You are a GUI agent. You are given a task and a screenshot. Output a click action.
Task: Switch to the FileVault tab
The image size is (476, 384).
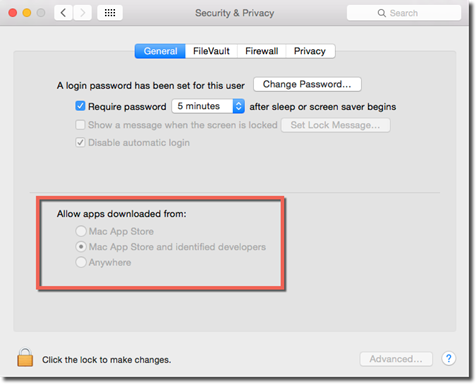(x=211, y=51)
